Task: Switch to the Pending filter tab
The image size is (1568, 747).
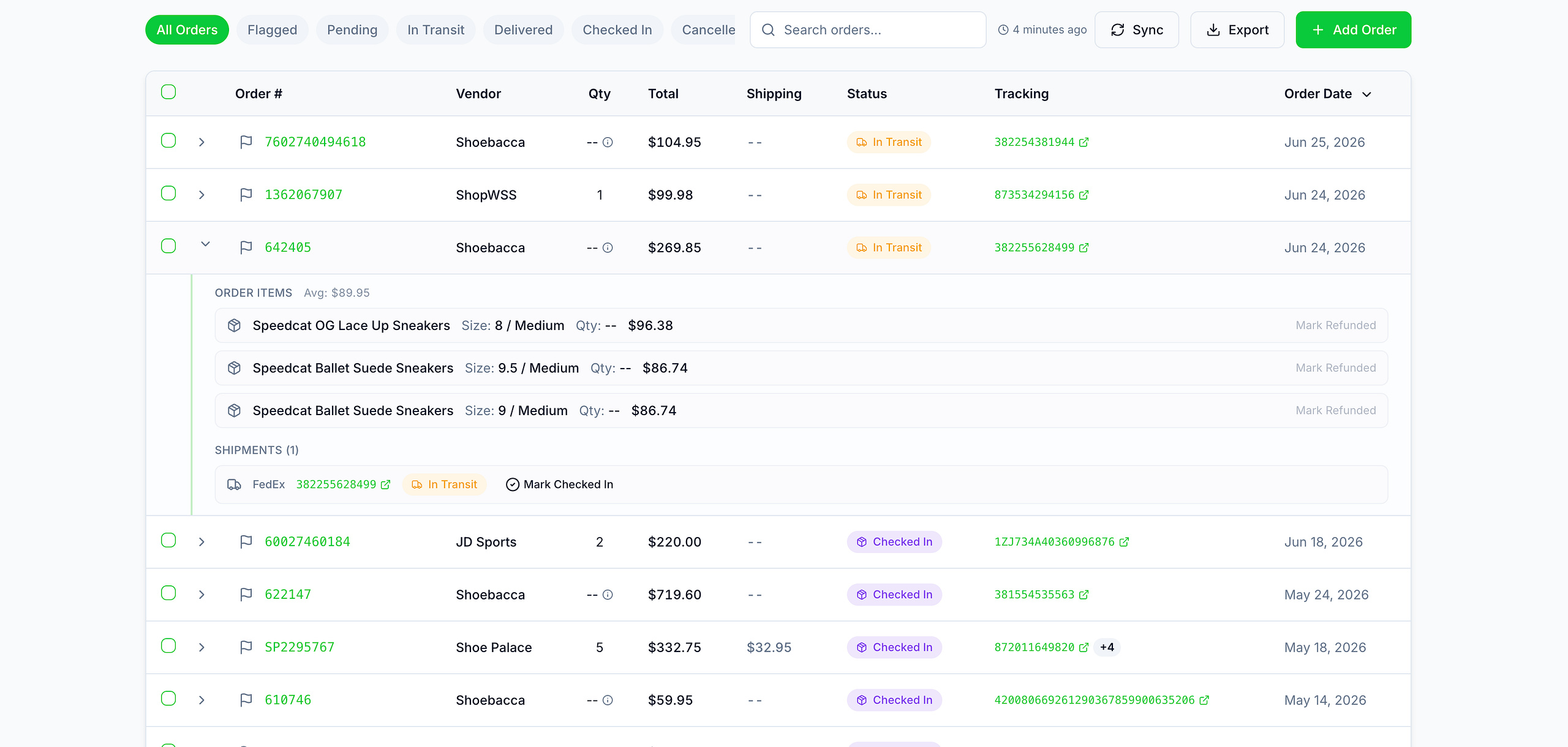Action: [352, 29]
